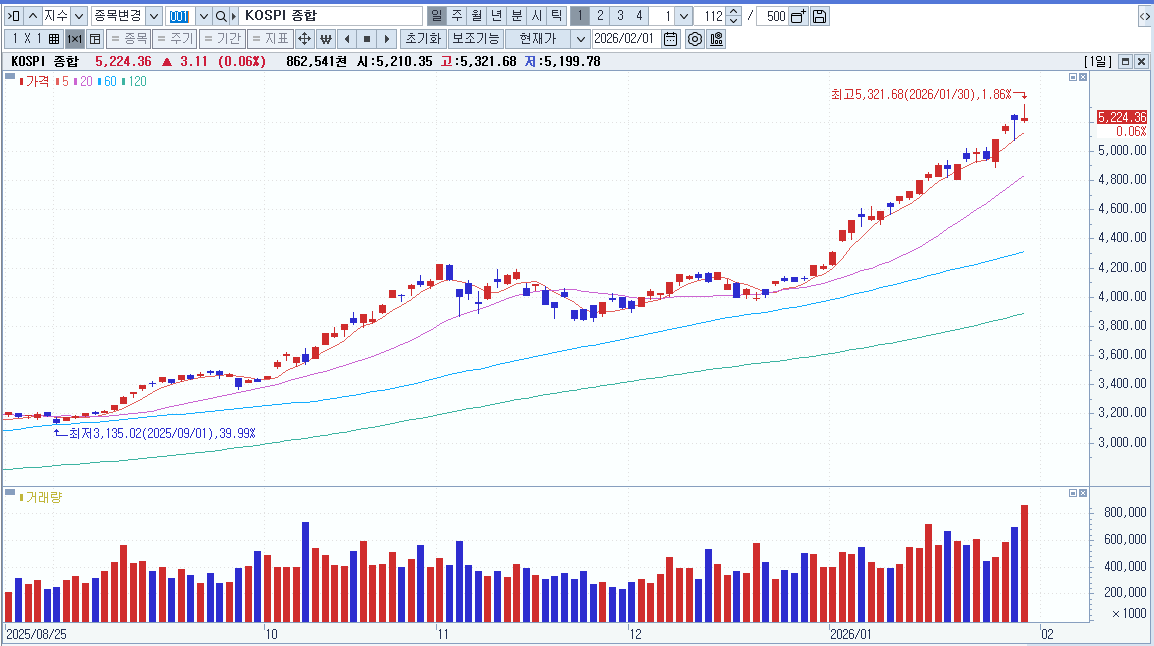
Task: Toggle the interval preset 4 button
Action: [x=639, y=15]
